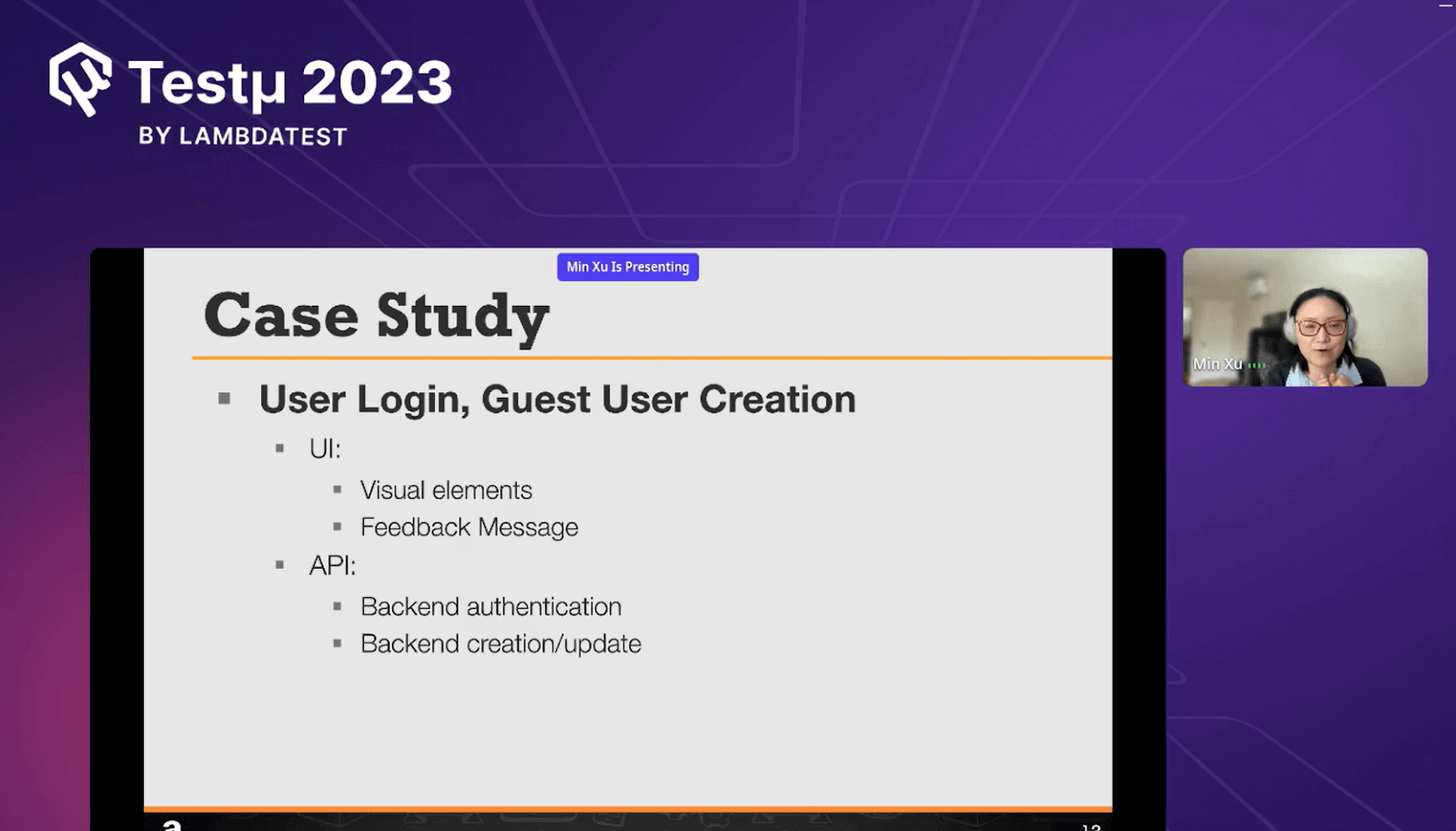Click the bullet marker next to UI:
This screenshot has height=831, width=1456.
tap(280, 449)
